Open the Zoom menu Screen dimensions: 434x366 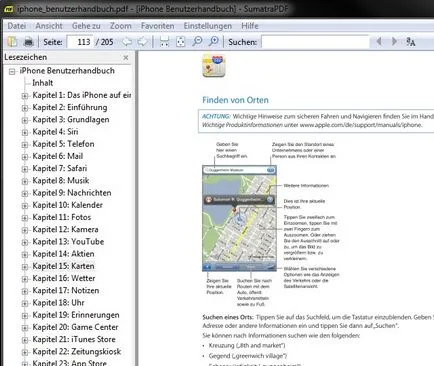point(121,26)
